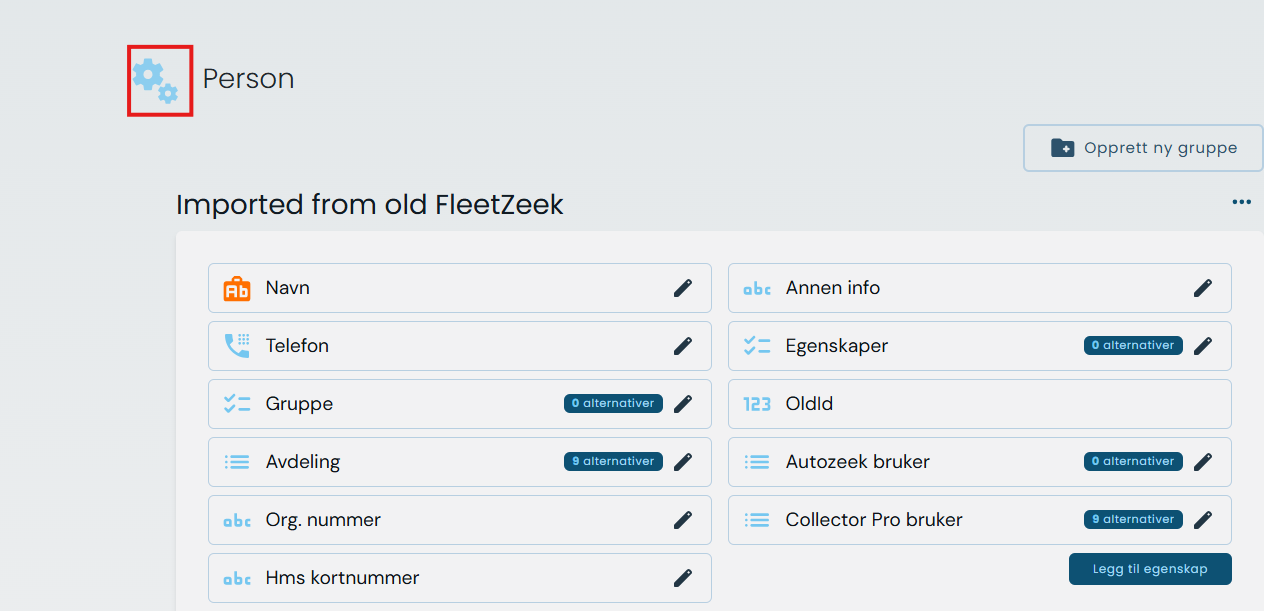Screen dimensions: 1264x611
Task: Select the OldId property row
Action: (979, 404)
